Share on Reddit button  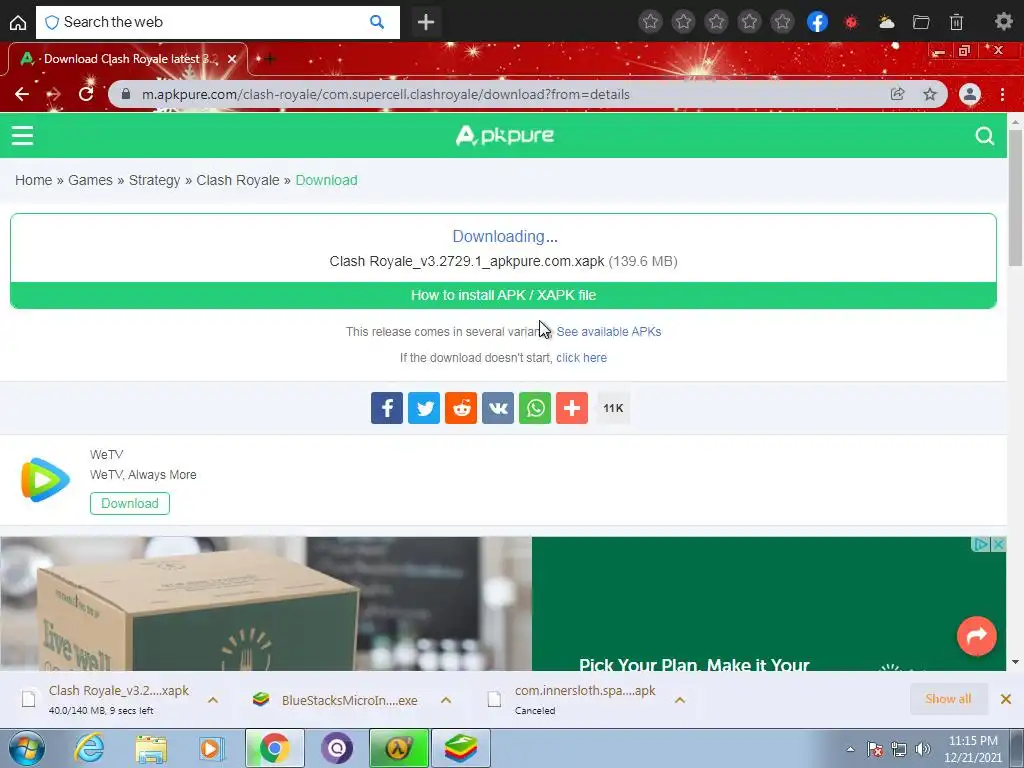(460, 408)
